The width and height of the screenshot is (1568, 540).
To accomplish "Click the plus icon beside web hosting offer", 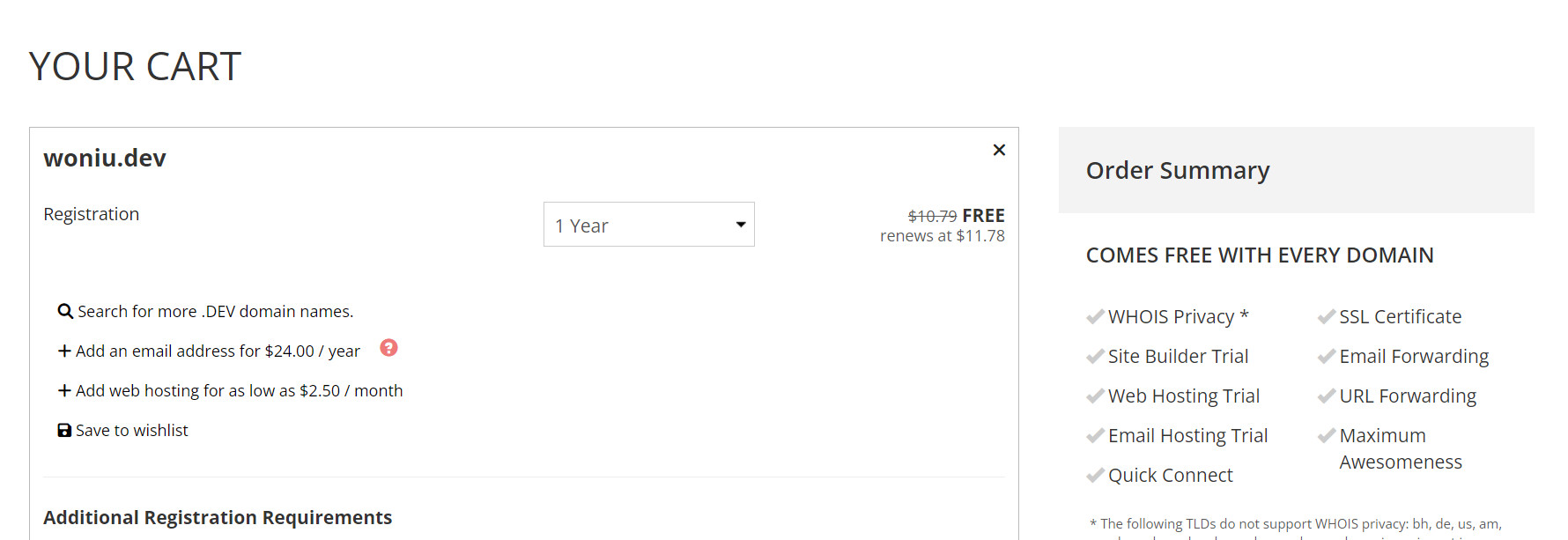I will (64, 391).
